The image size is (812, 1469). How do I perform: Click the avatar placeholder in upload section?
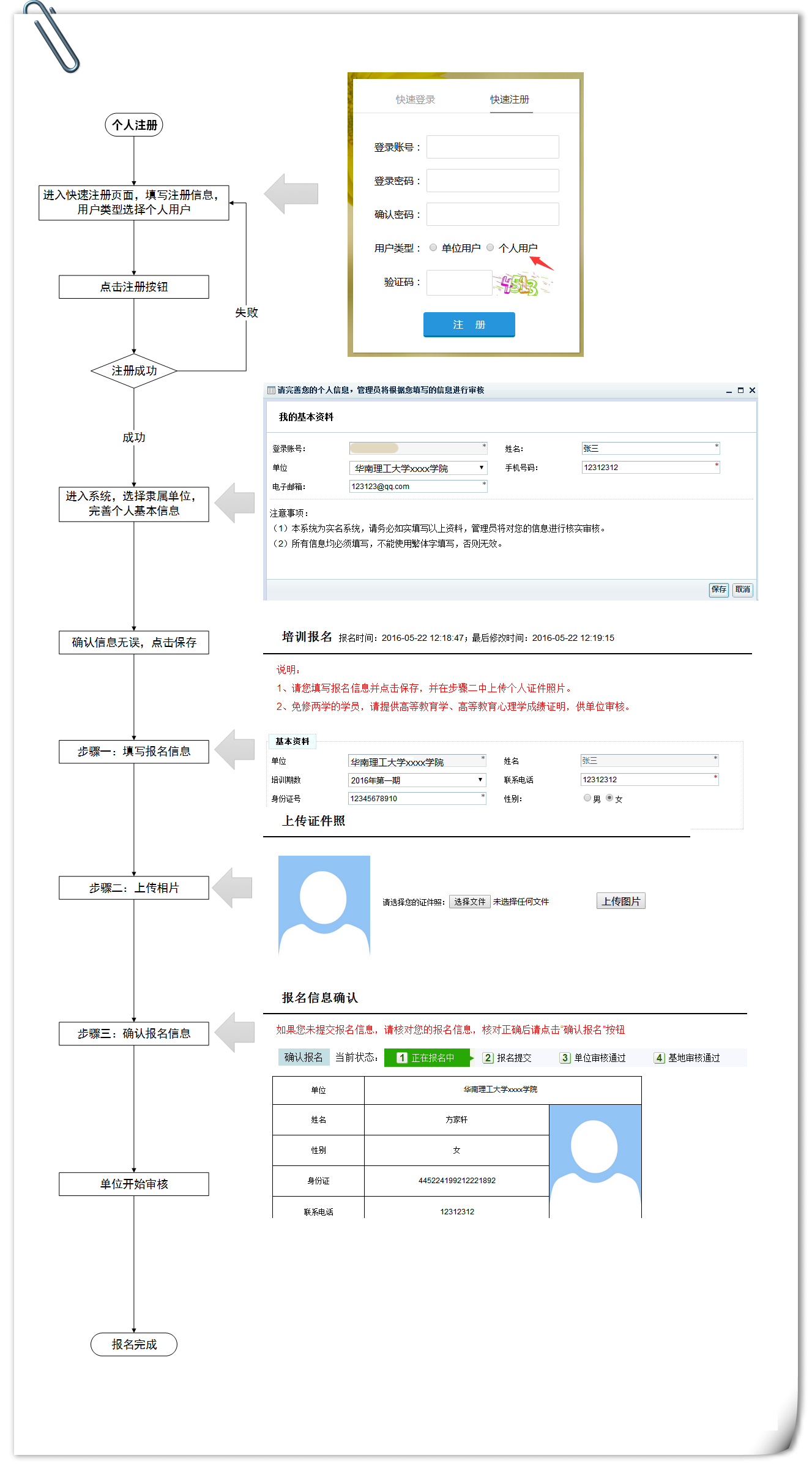324,905
